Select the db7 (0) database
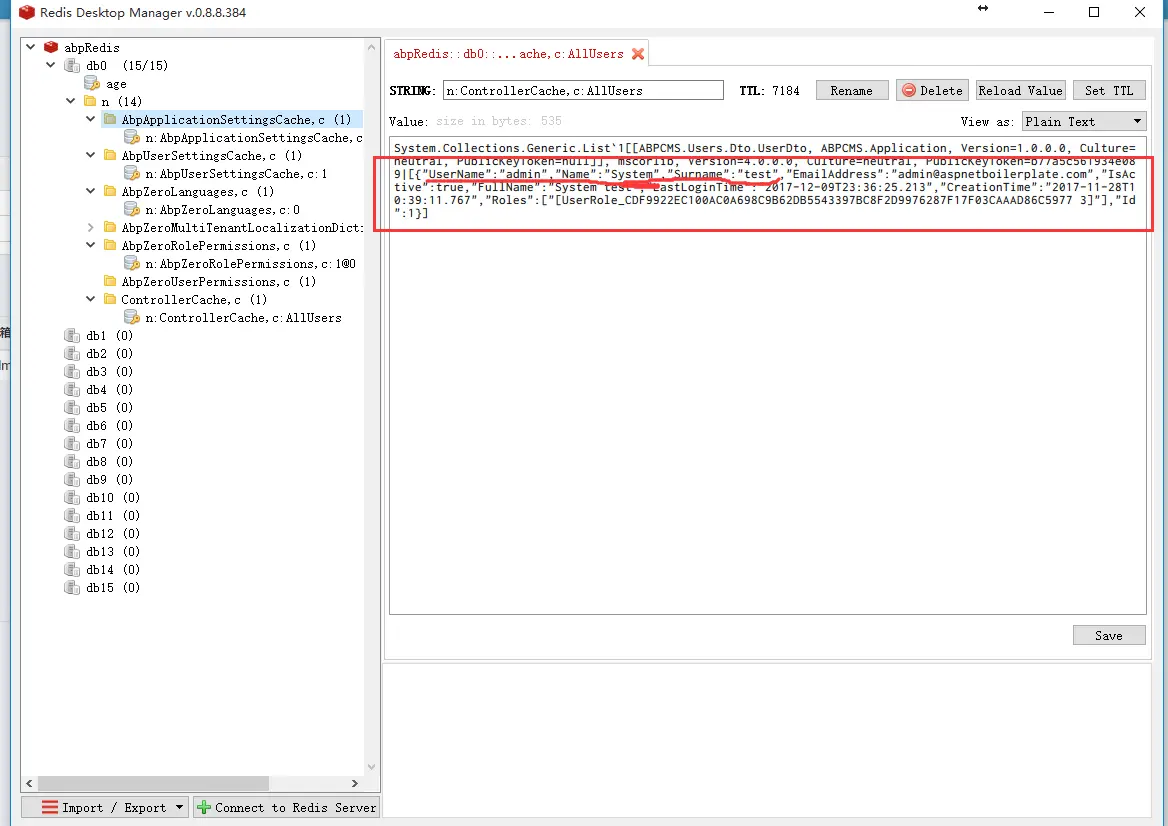 click(110, 443)
